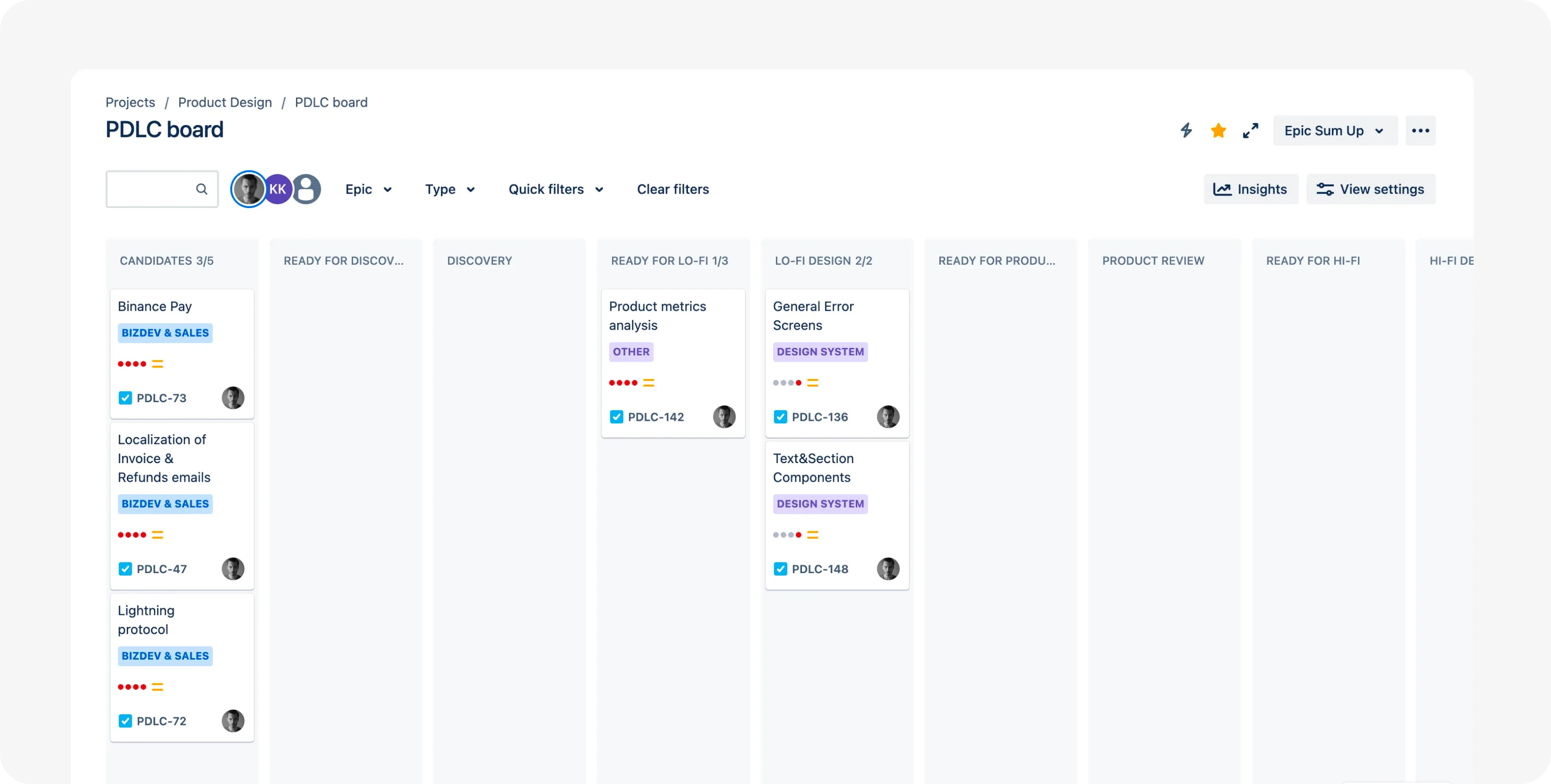Click BIZDEV & SALES label on Lightning protocol

coord(165,656)
